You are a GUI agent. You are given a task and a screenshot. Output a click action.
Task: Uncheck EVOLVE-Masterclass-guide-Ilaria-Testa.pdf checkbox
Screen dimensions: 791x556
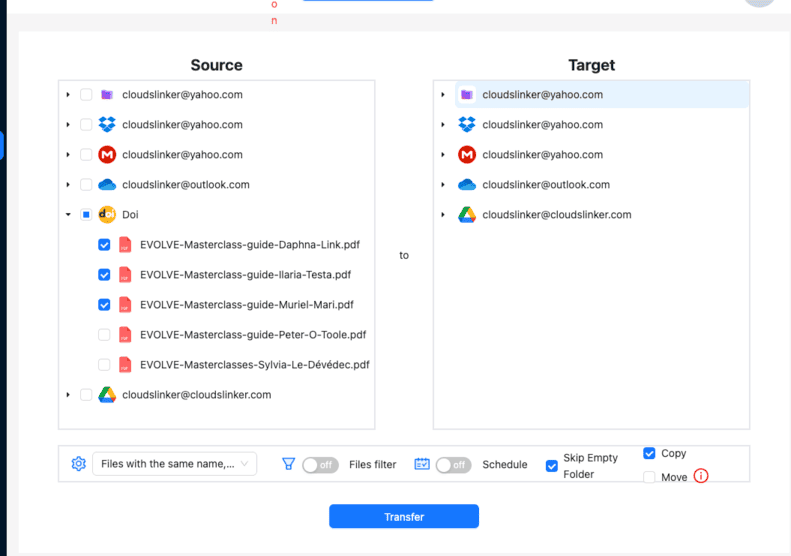pos(104,274)
